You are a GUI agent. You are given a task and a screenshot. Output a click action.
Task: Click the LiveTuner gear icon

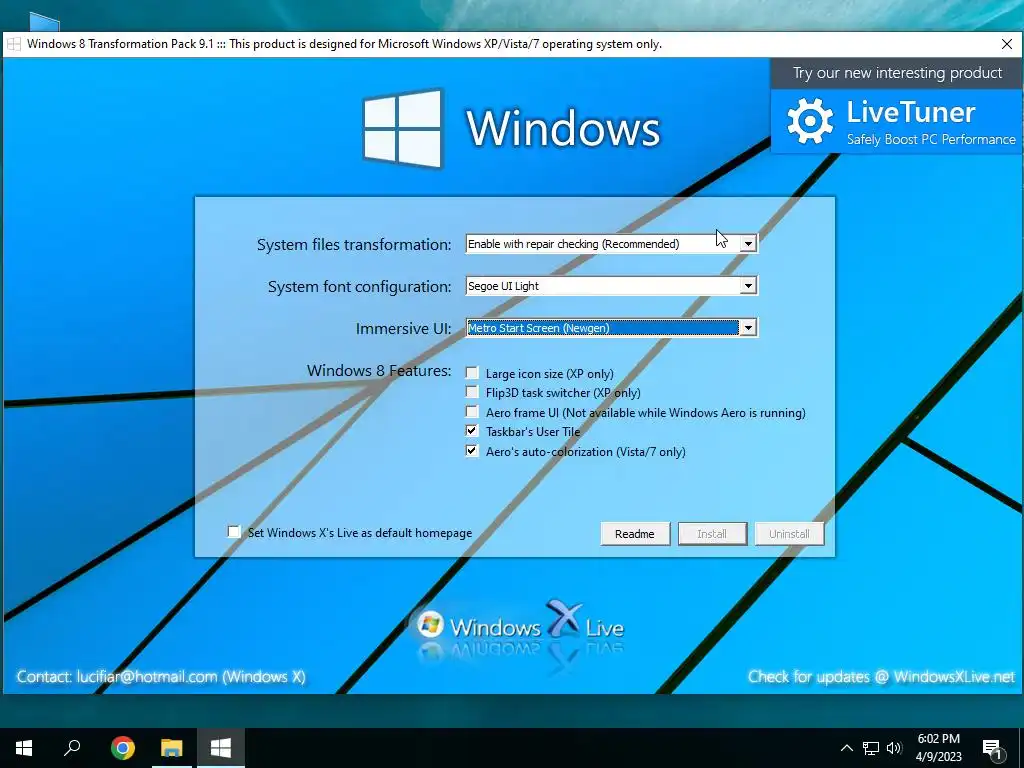[810, 121]
